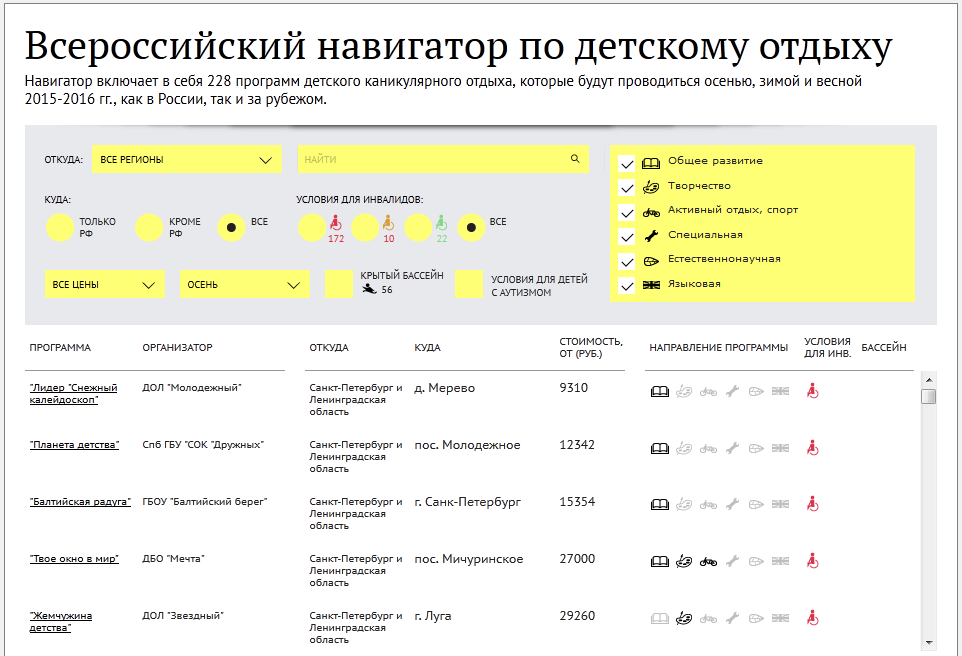Click the Организатор column header
The height and width of the screenshot is (656, 962).
(x=177, y=347)
